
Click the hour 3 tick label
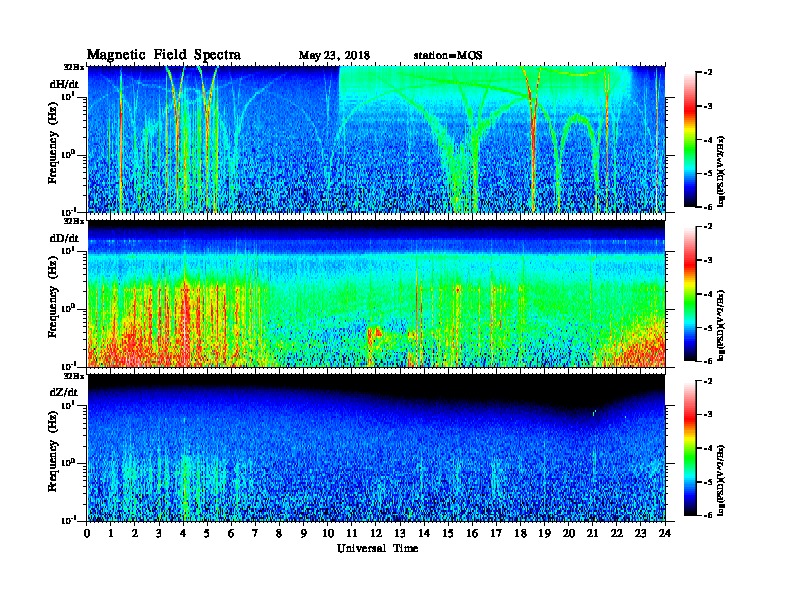159,534
